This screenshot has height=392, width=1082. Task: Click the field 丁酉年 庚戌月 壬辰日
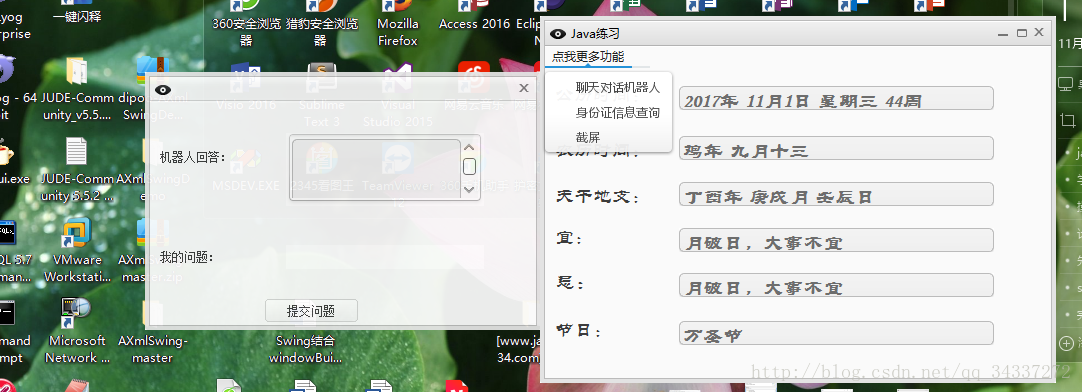pyautogui.click(x=836, y=194)
